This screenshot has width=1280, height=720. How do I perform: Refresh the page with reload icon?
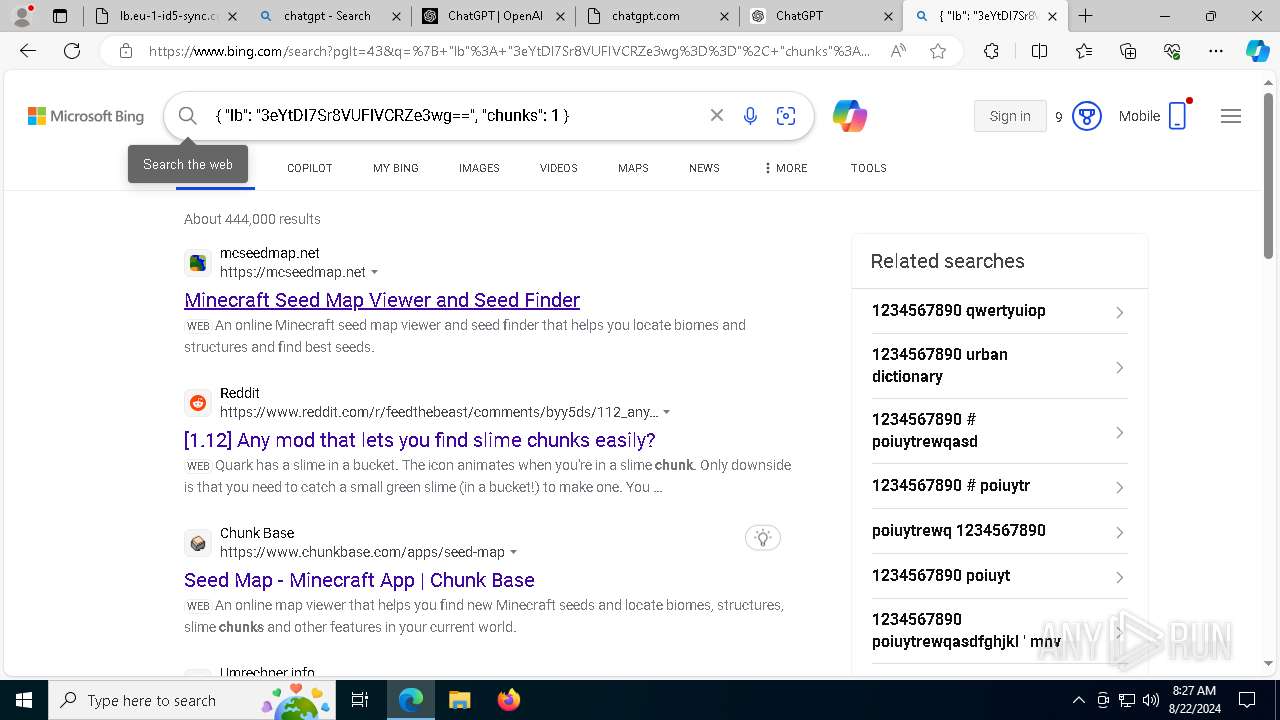point(72,51)
